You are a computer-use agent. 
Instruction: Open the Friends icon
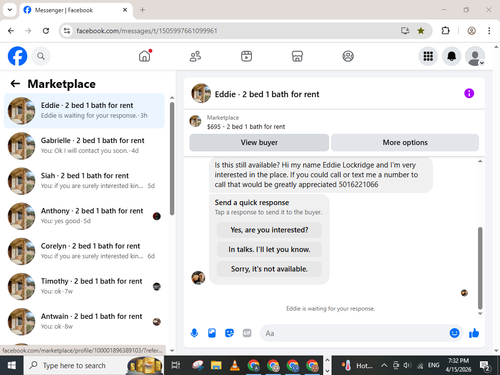click(195, 56)
